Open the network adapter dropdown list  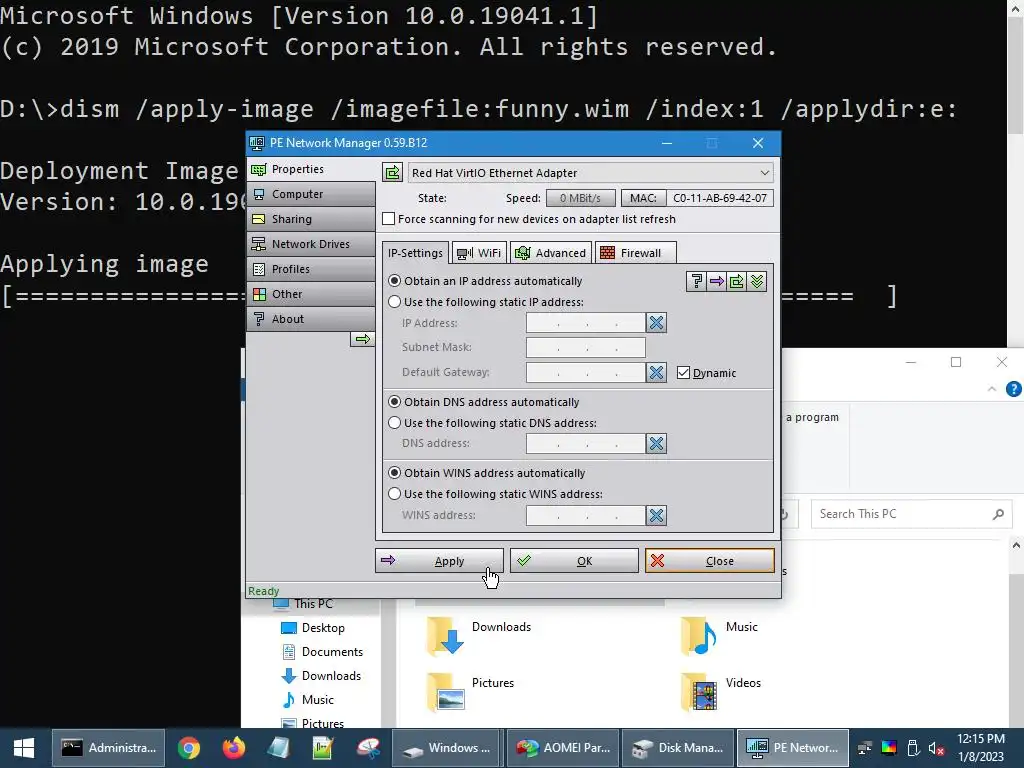tap(764, 173)
